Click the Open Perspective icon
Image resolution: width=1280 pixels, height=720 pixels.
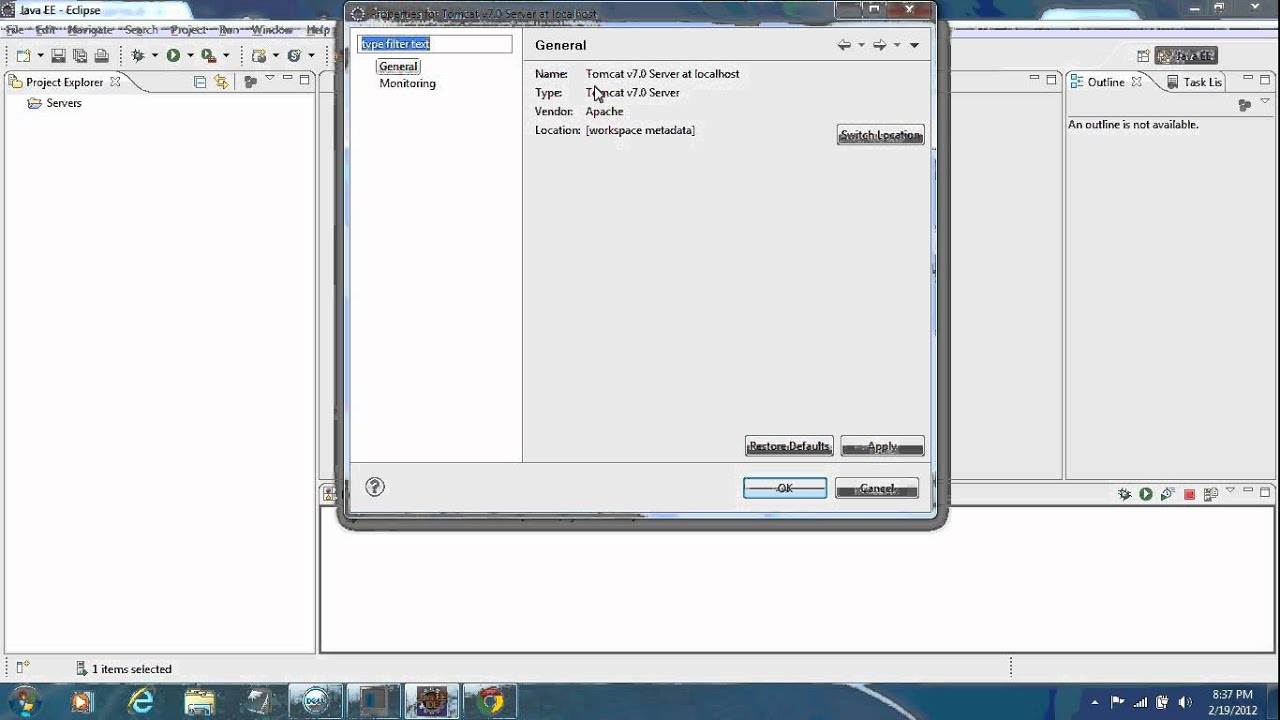(x=1142, y=56)
